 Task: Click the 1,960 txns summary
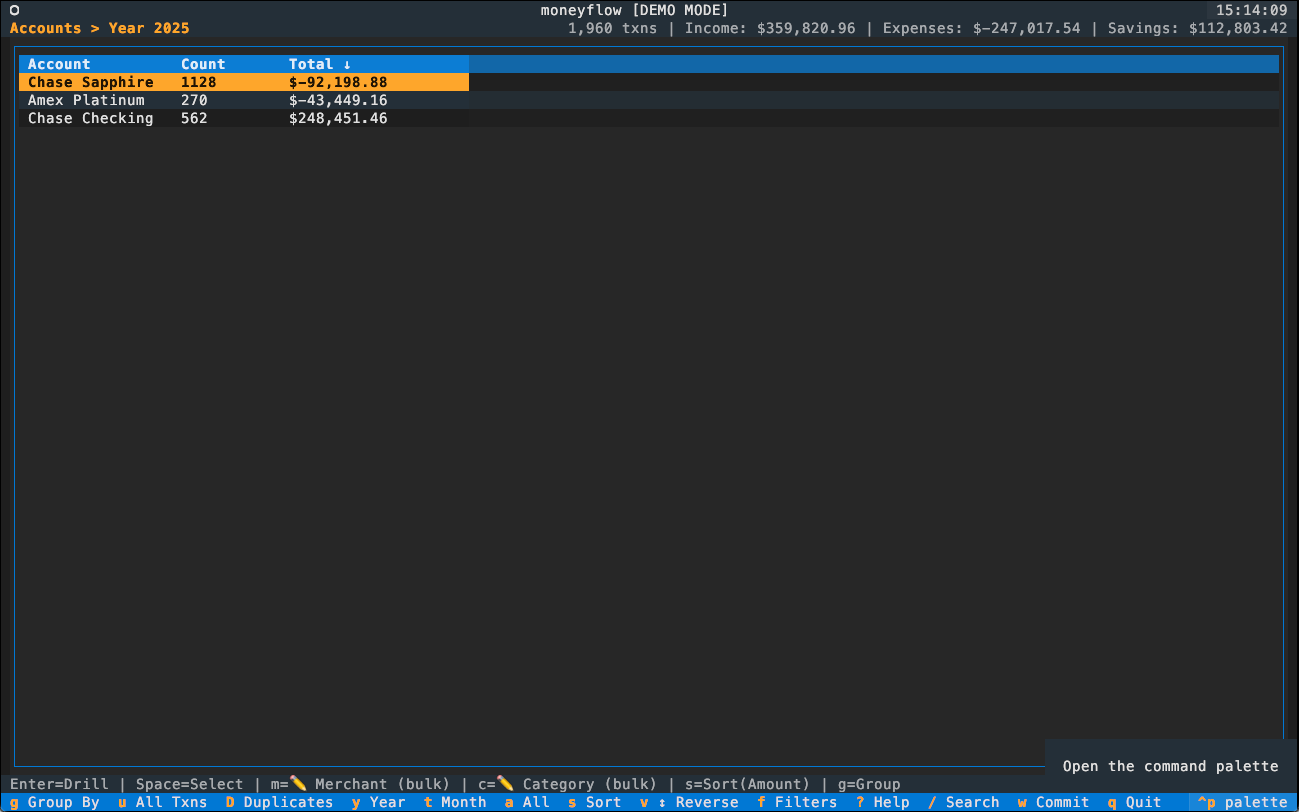(613, 28)
